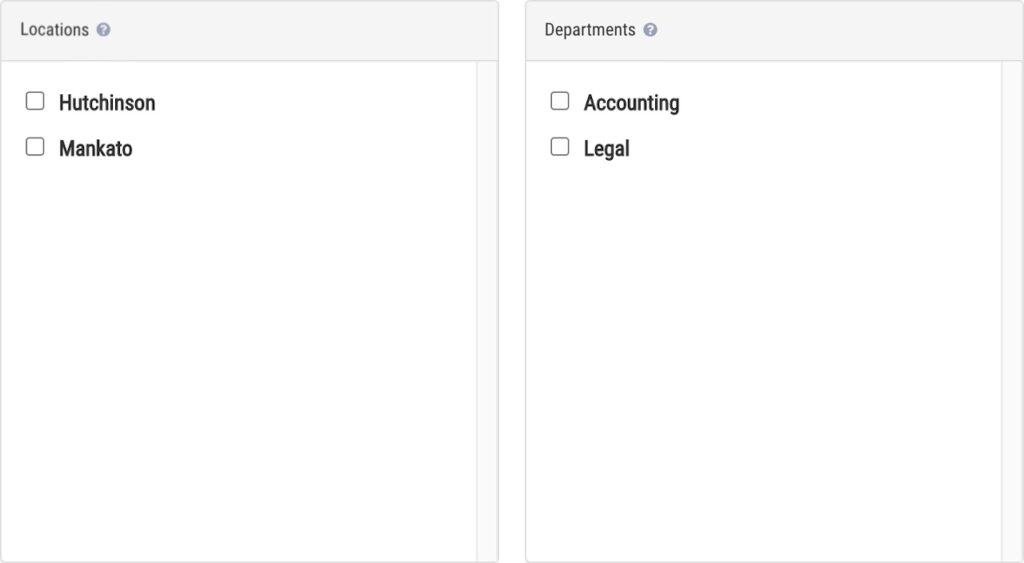Click the Accounting label text
1024x563 pixels.
pos(631,103)
